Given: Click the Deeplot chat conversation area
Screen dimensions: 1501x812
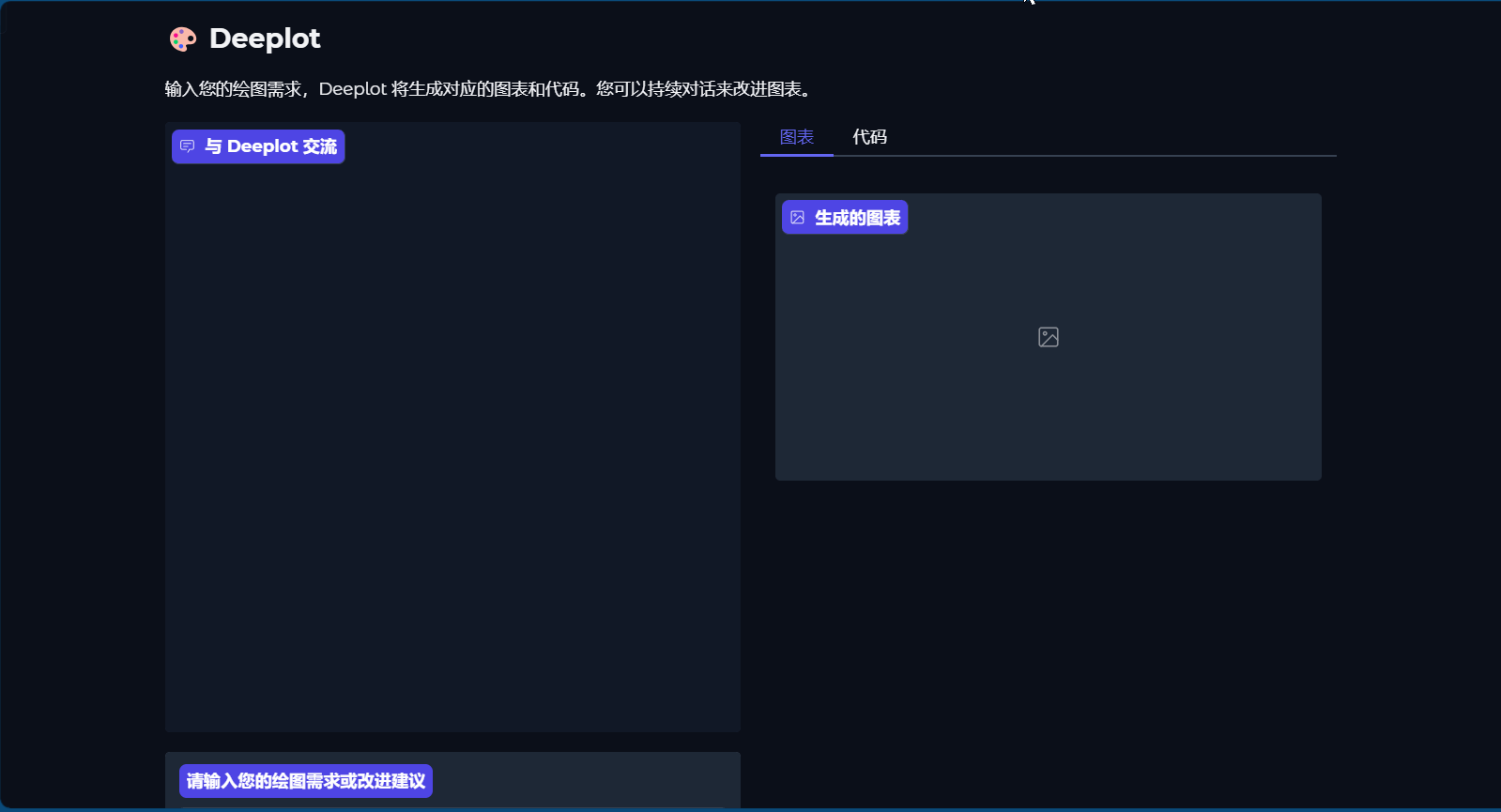Looking at the screenshot, I should click(x=452, y=427).
